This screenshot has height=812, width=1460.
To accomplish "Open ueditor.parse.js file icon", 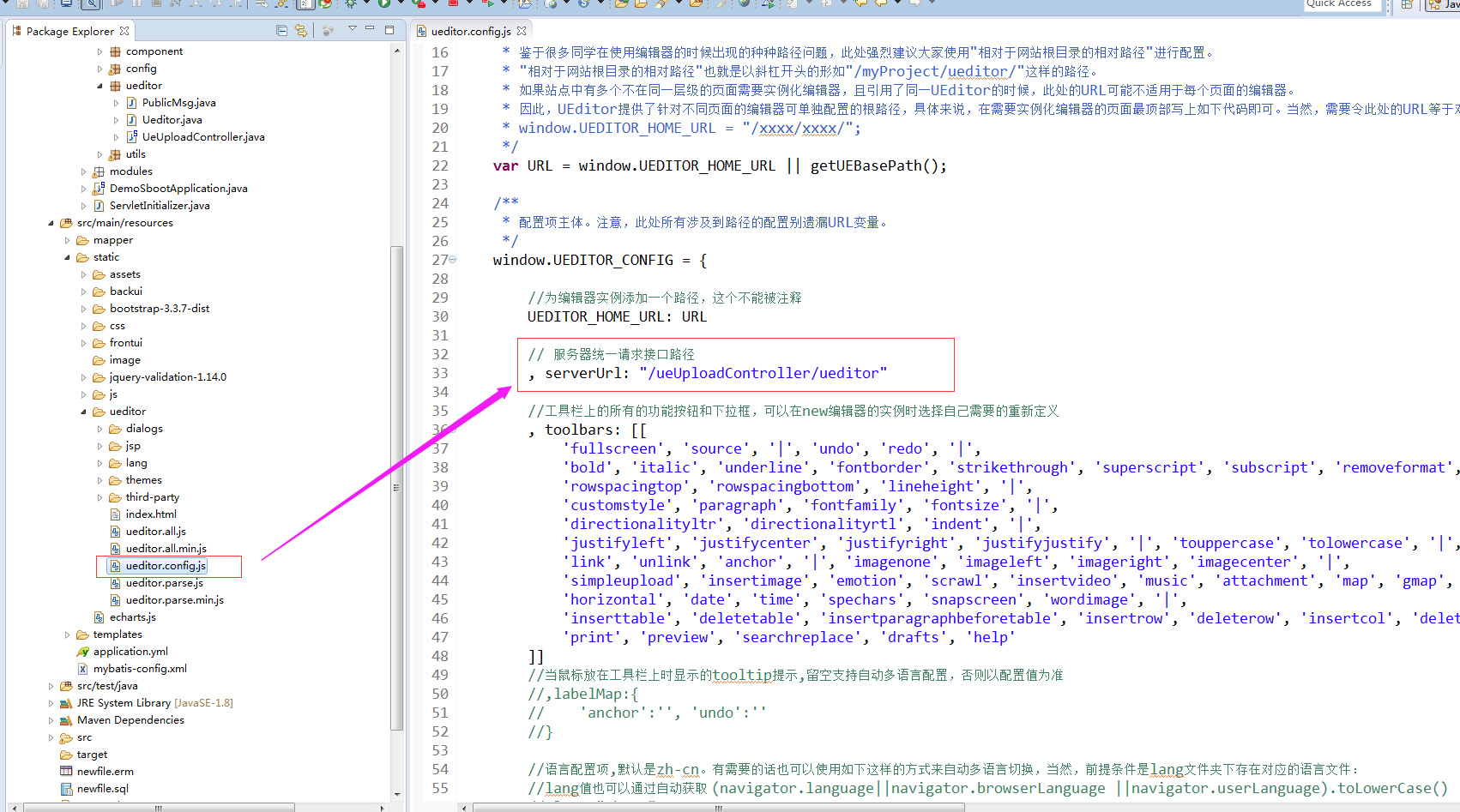I will (116, 583).
